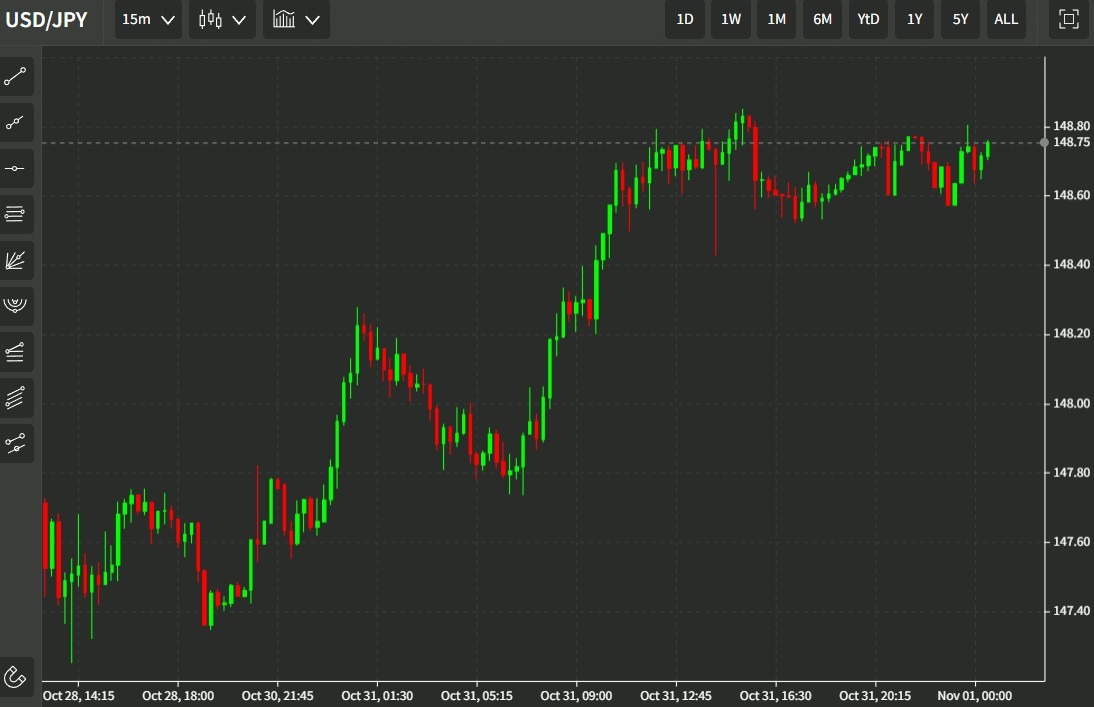Toggle the magnet snap tool

(x=15, y=676)
